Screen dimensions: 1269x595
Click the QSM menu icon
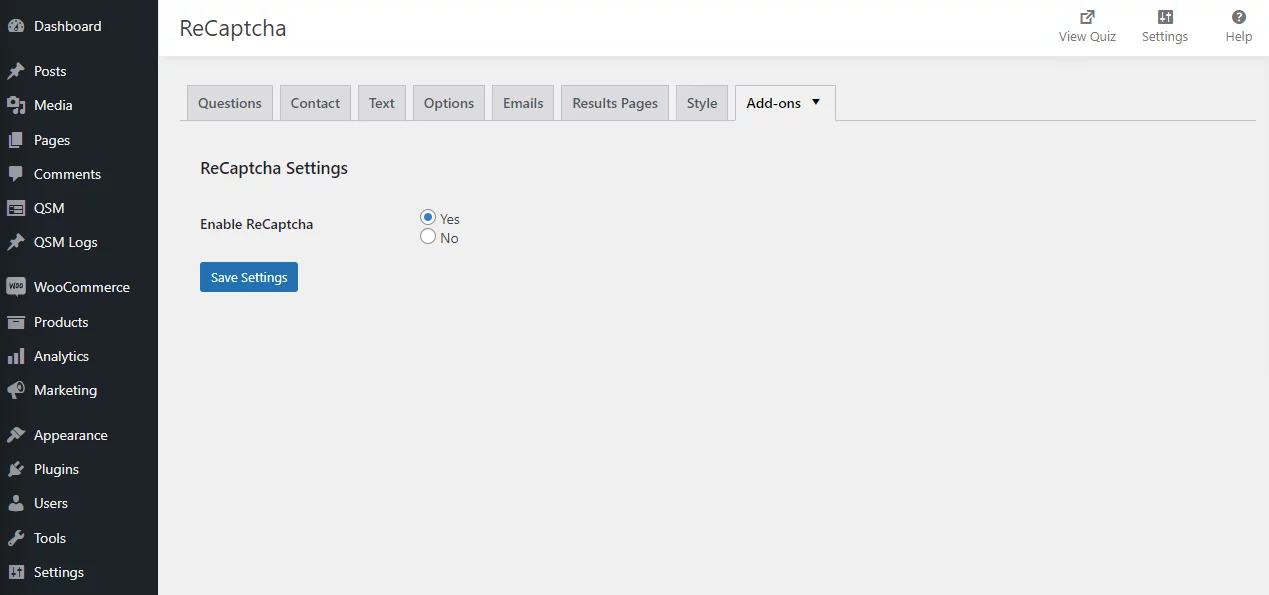click(16, 208)
